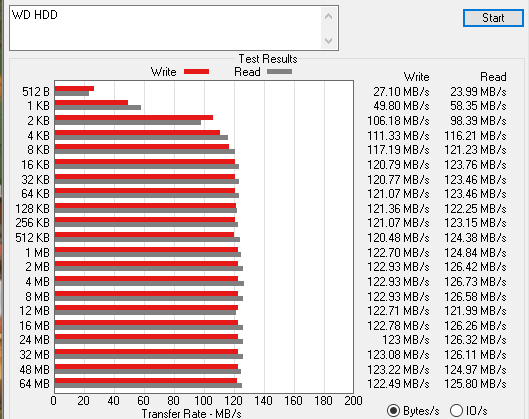
Task: Click the 512 B red write bar
Action: click(x=74, y=89)
